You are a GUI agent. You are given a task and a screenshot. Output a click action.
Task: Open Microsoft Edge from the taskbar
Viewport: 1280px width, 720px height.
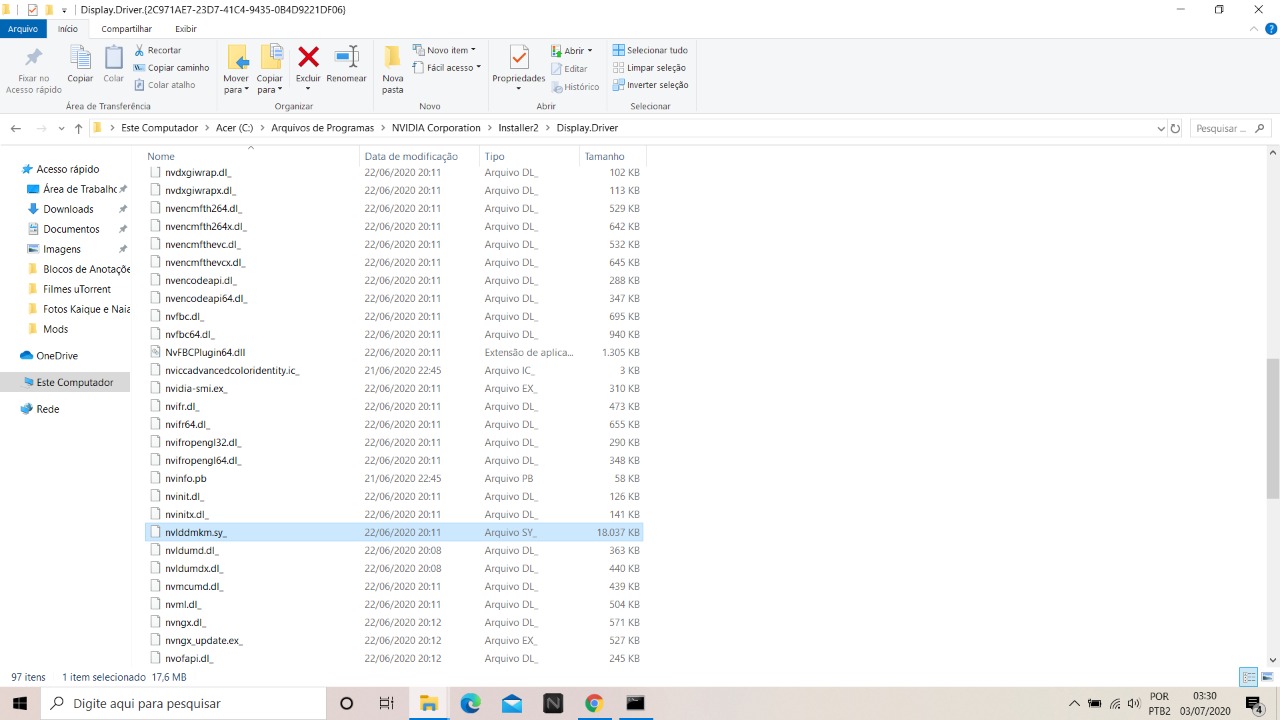click(x=470, y=703)
